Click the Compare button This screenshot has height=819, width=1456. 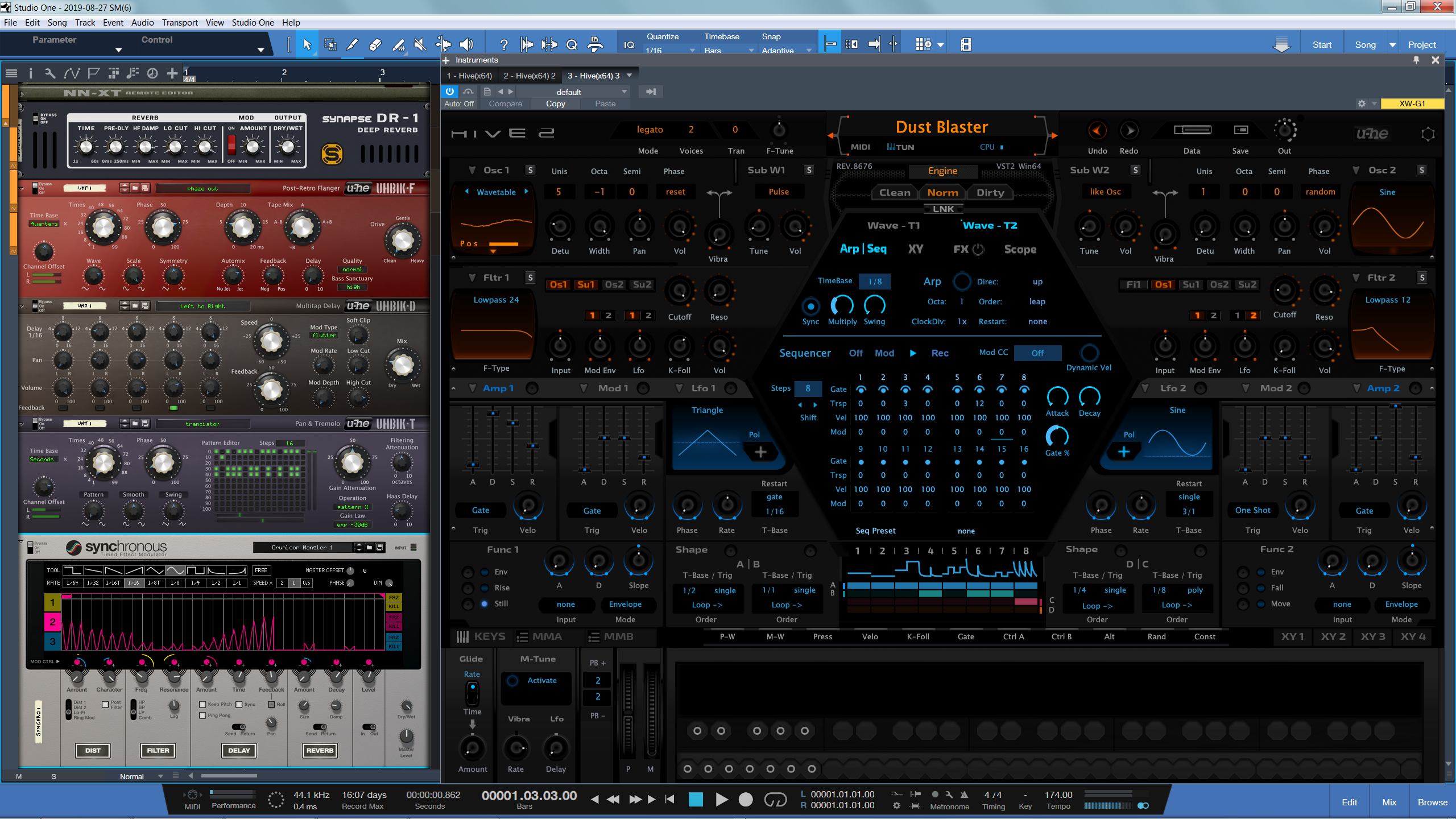[x=505, y=104]
